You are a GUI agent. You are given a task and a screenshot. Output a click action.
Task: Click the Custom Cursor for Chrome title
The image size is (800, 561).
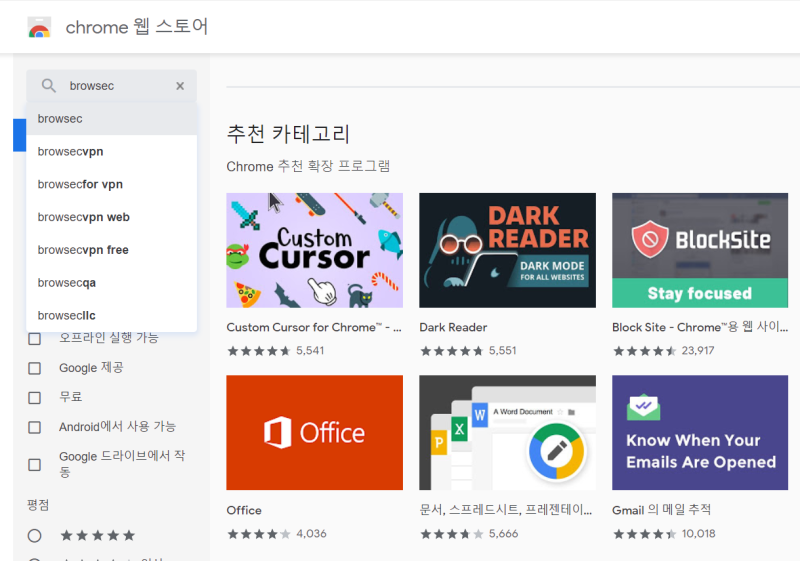pos(314,327)
